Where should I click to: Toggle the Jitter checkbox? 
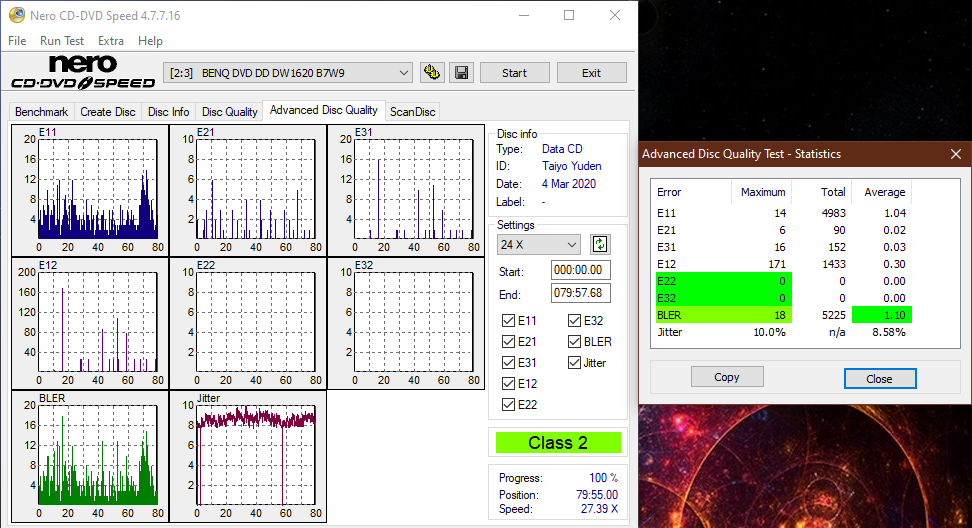[574, 363]
